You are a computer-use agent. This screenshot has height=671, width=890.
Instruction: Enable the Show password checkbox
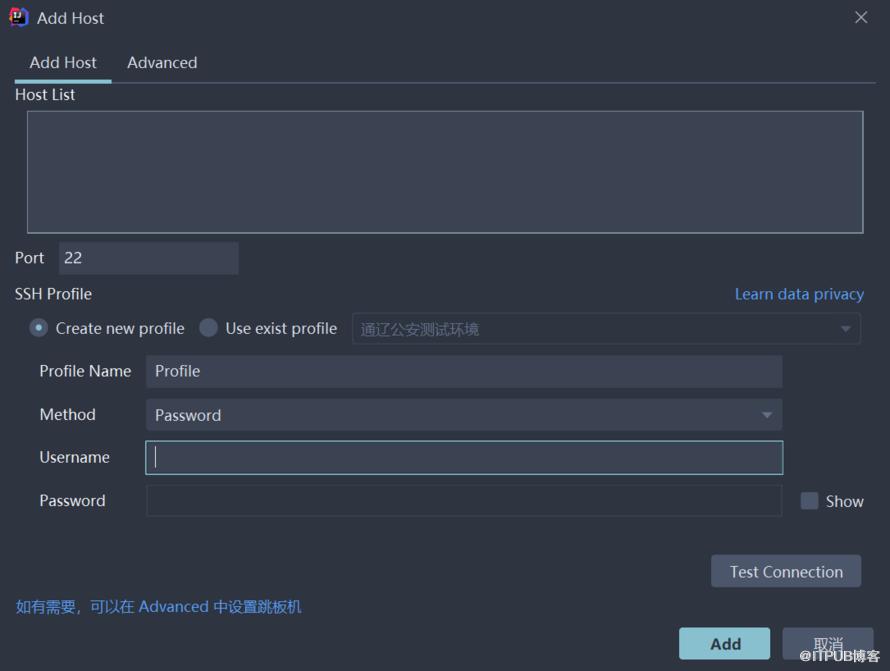tap(809, 501)
